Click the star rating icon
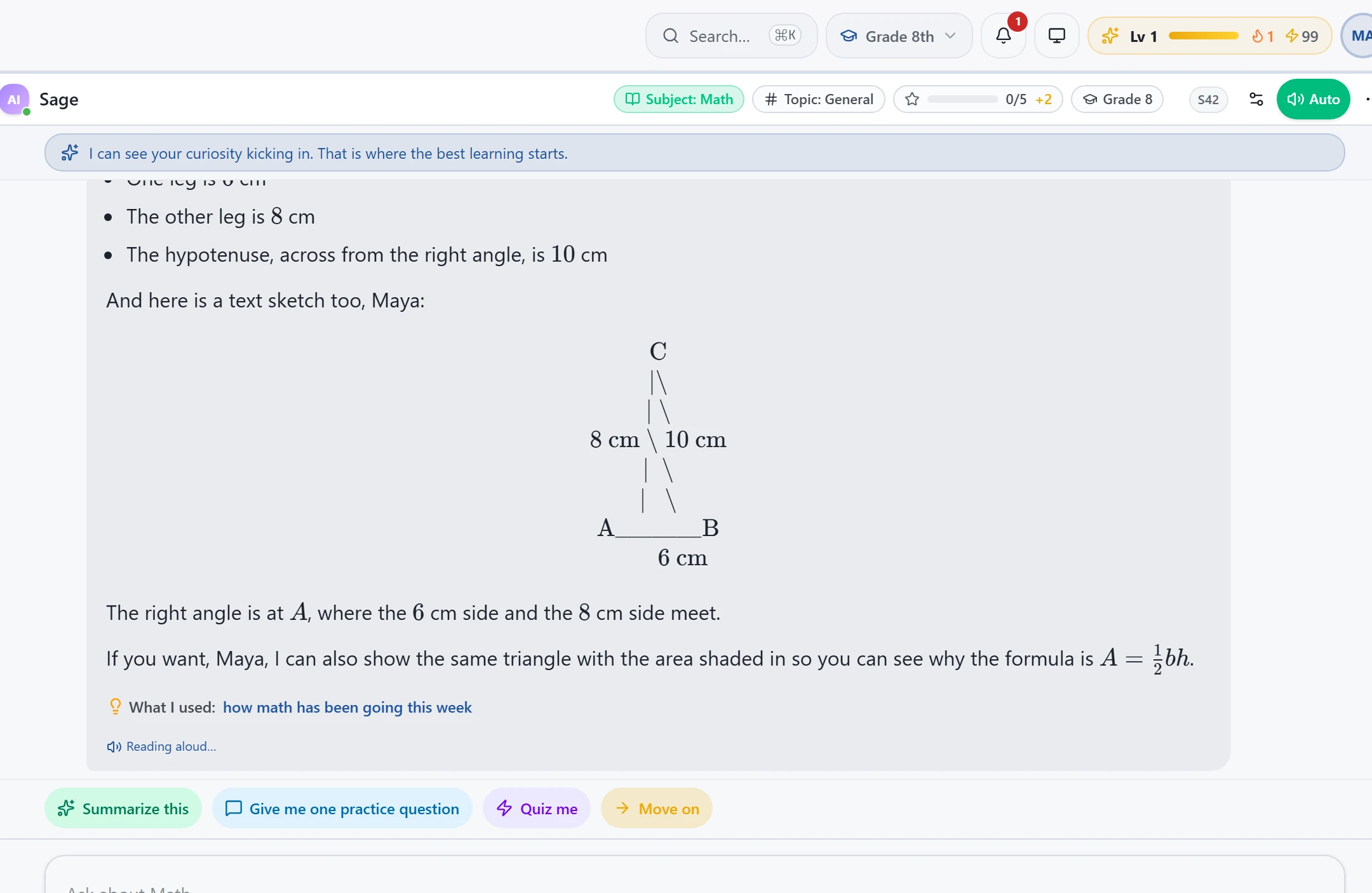Viewport: 1372px width, 893px height. 912,99
